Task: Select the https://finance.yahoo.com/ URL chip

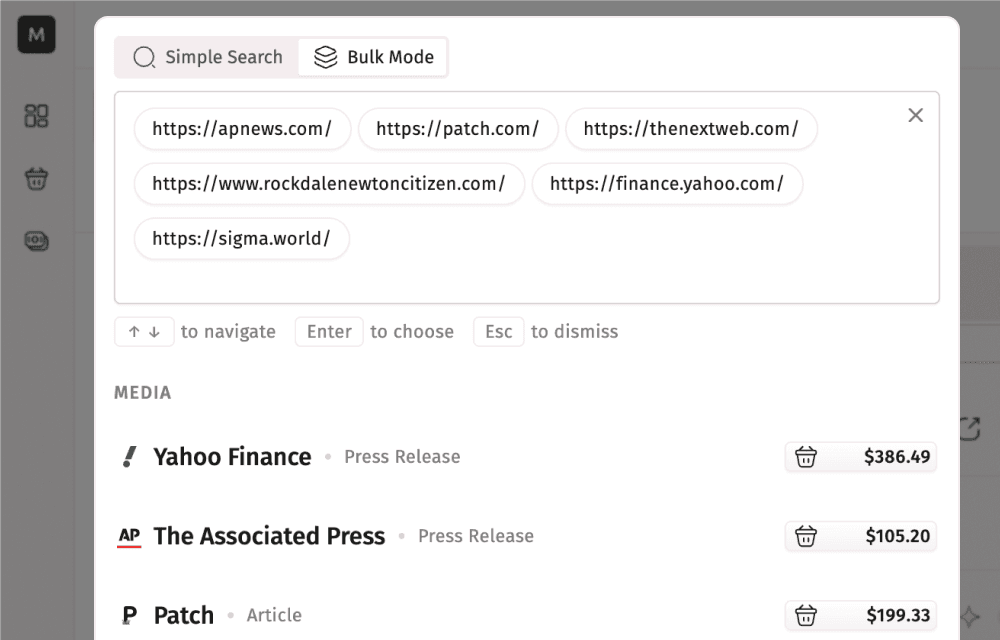Action: [x=666, y=184]
